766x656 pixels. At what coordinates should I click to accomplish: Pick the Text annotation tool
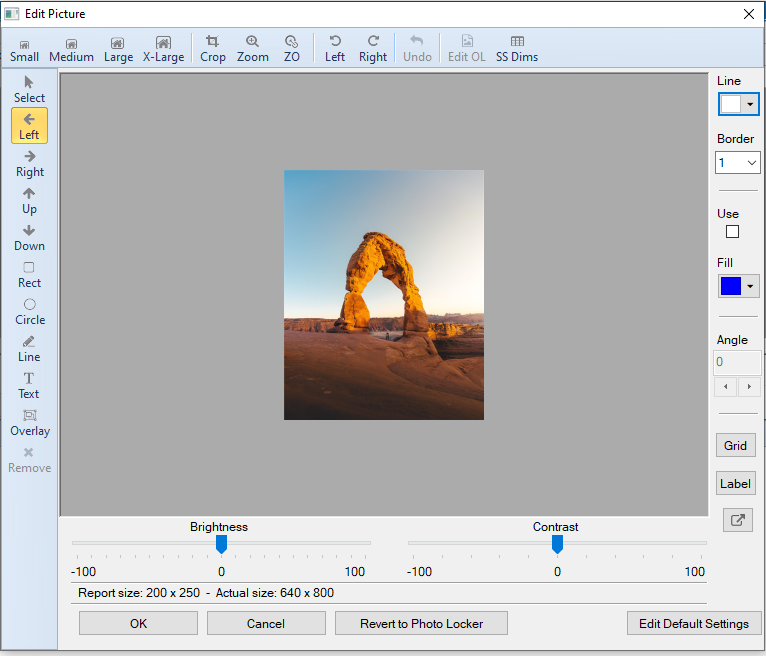(29, 385)
